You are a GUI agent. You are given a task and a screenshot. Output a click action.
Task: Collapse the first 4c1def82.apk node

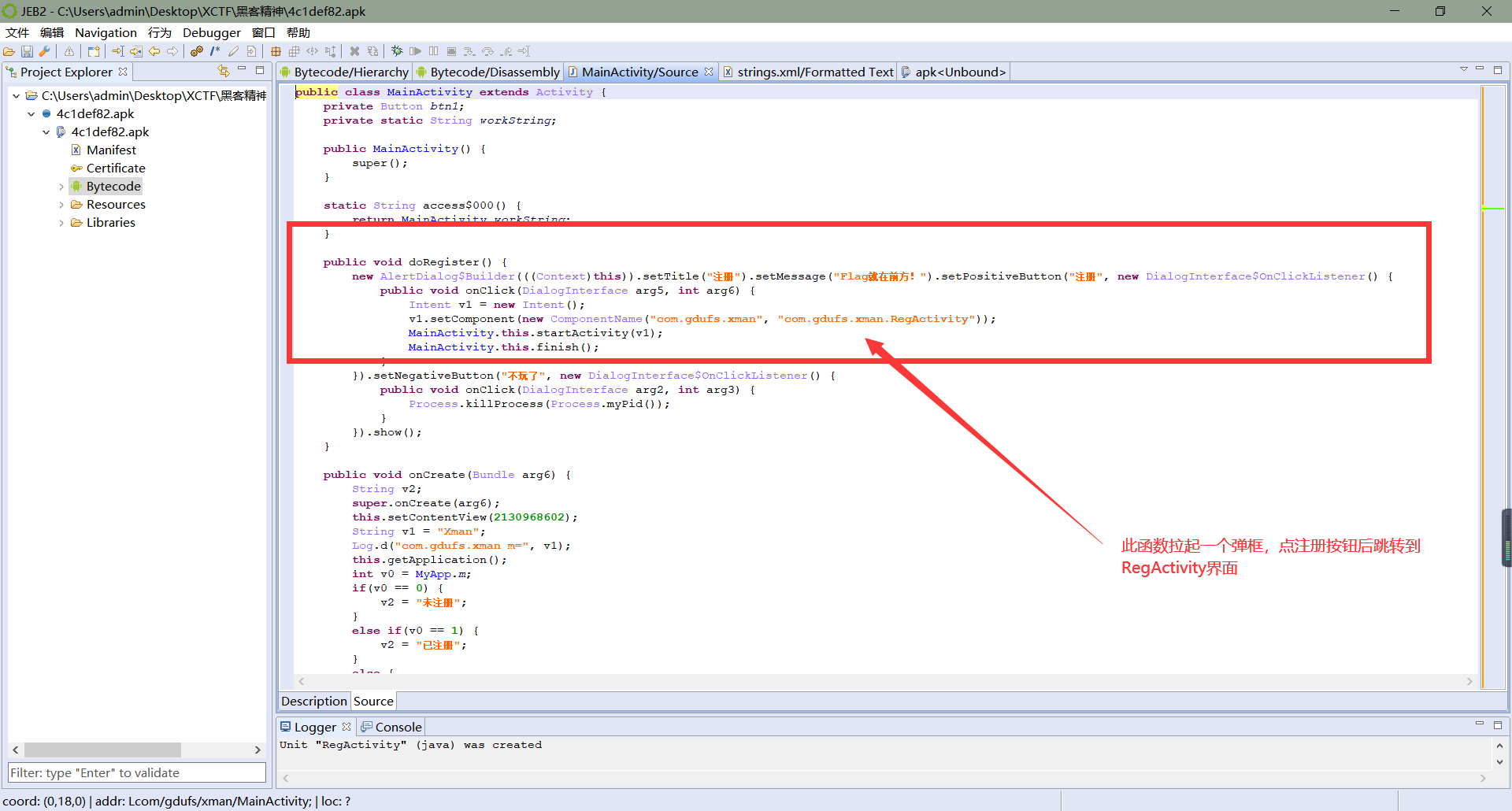tap(31, 113)
